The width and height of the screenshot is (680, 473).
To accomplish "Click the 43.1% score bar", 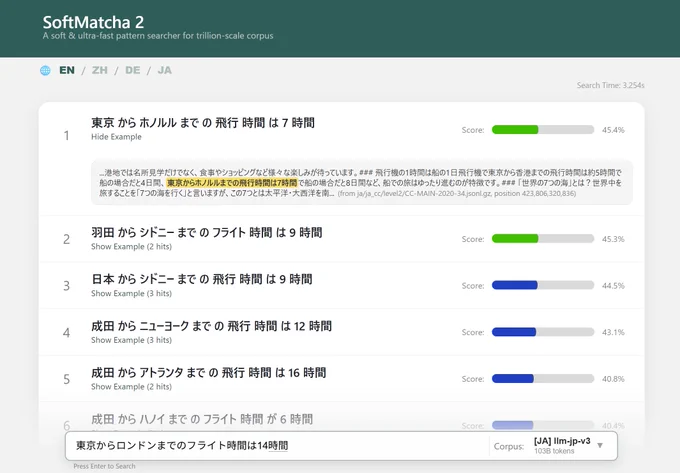I will pyautogui.click(x=543, y=332).
